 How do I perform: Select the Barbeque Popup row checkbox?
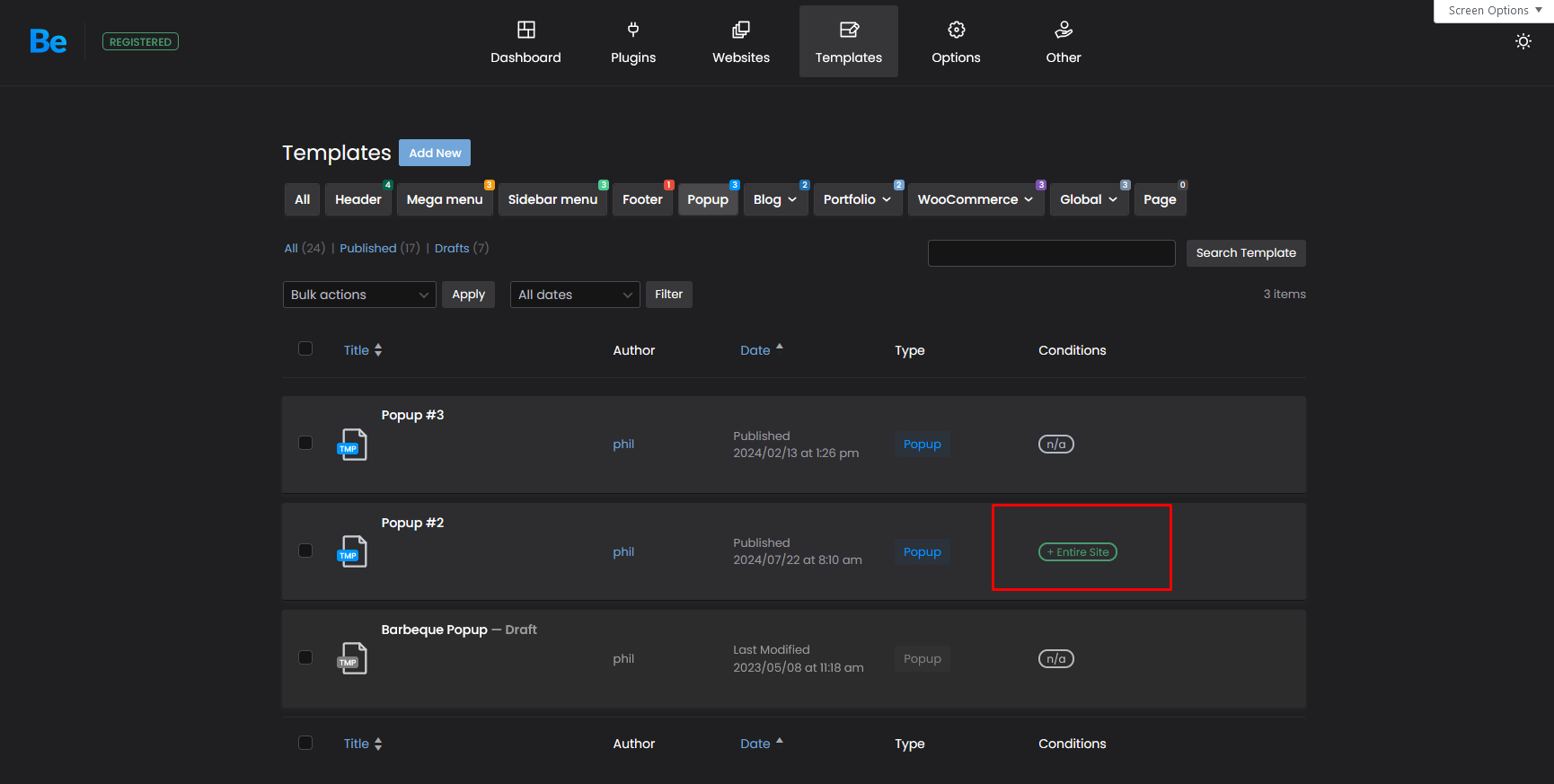point(305,657)
